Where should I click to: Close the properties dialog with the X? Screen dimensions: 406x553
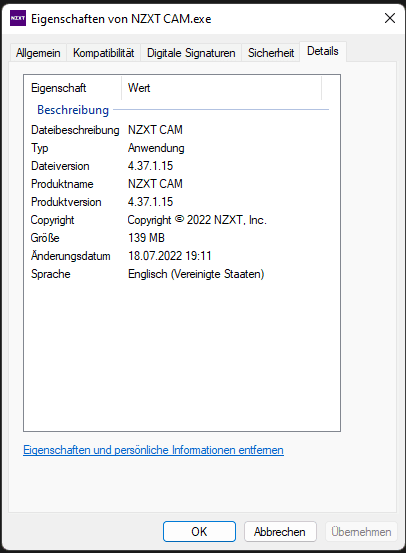tap(390, 18)
